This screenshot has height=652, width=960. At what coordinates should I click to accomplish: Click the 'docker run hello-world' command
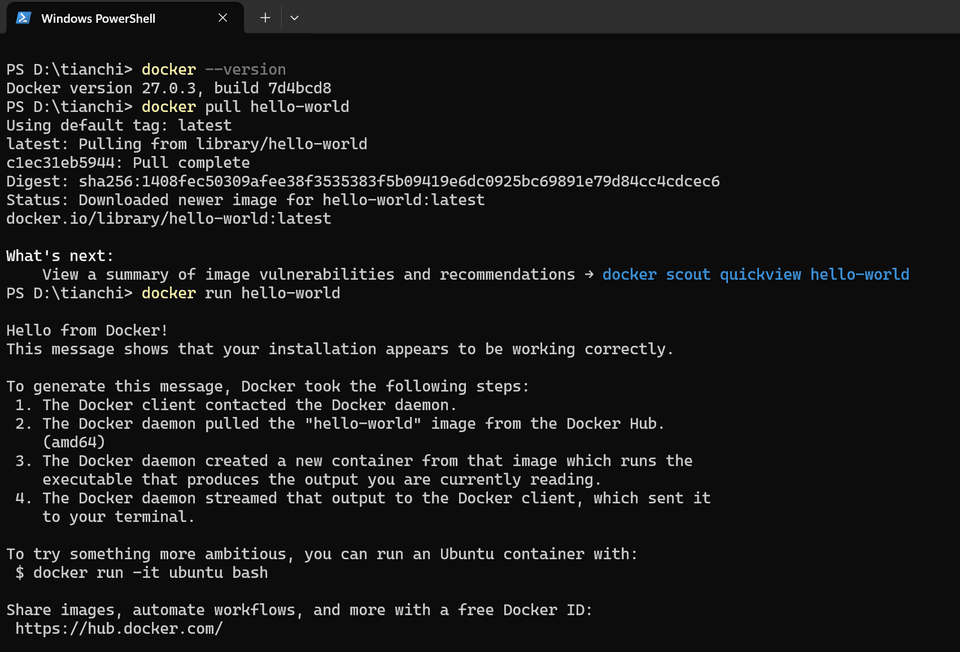tap(240, 293)
